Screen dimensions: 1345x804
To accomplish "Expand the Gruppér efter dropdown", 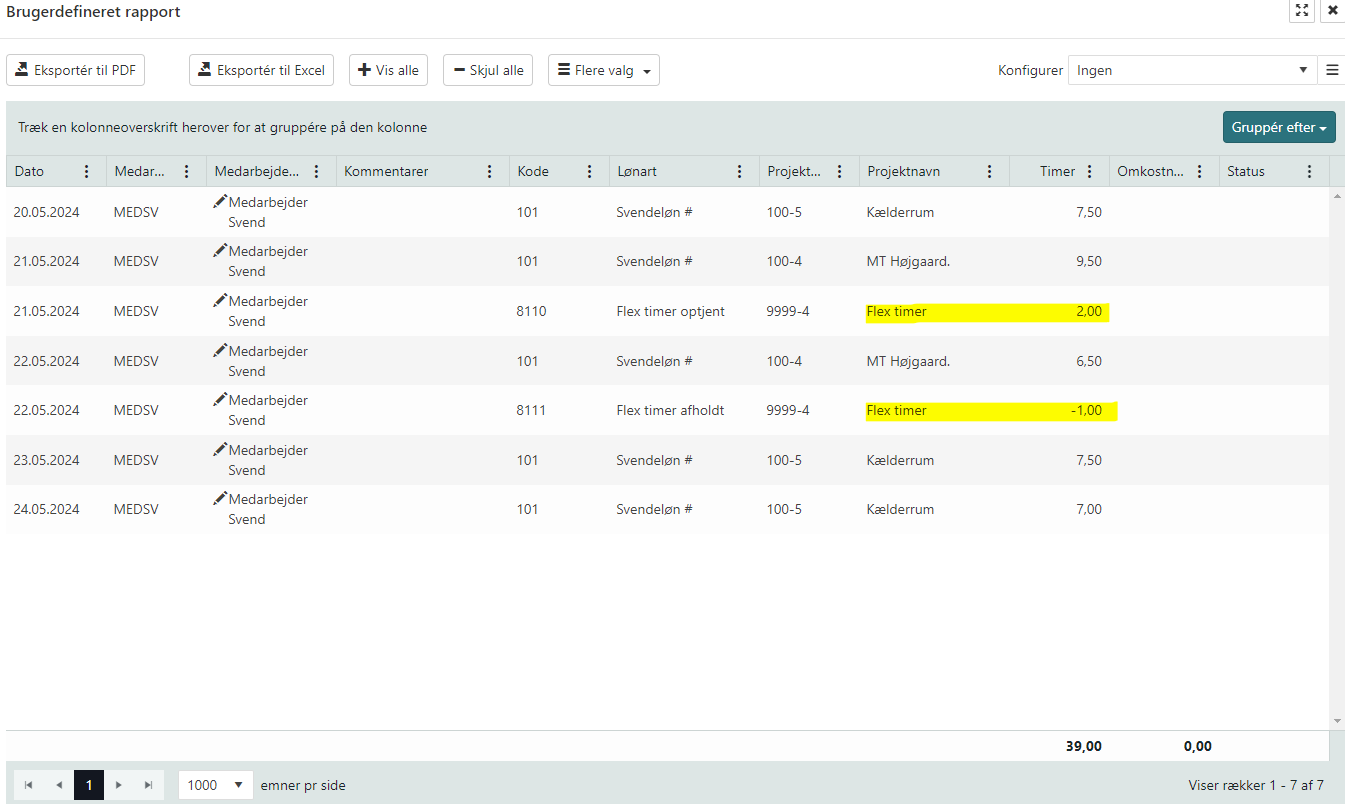I will click(x=1278, y=127).
